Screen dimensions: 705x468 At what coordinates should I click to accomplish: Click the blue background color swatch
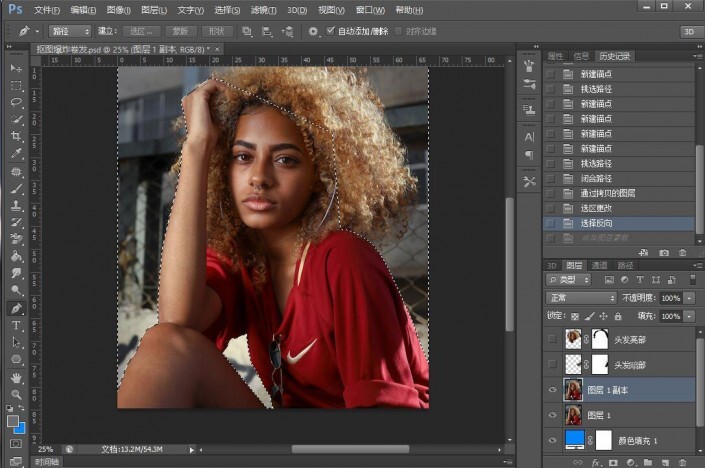point(21,429)
